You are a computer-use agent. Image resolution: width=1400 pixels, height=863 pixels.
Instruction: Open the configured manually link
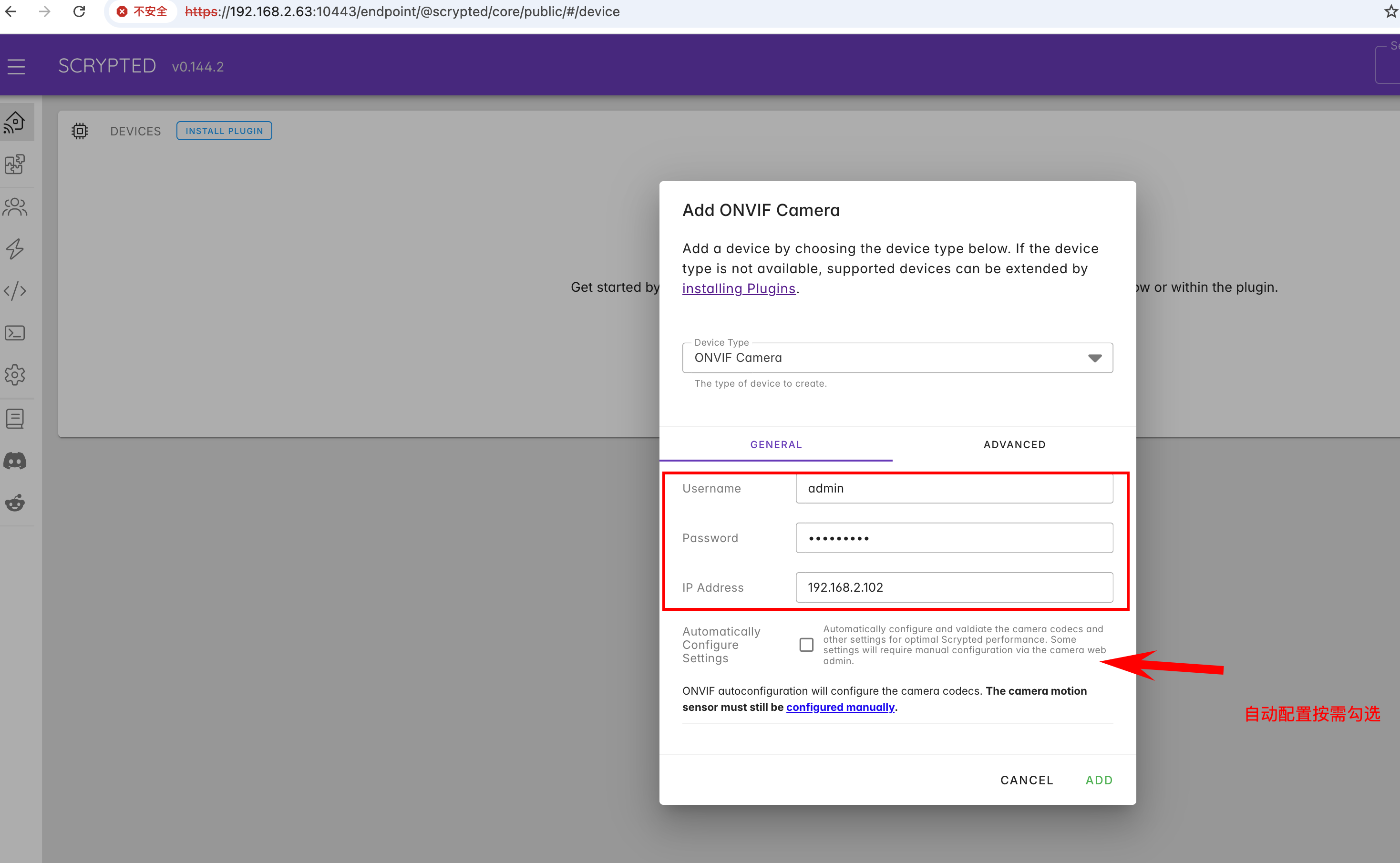840,707
